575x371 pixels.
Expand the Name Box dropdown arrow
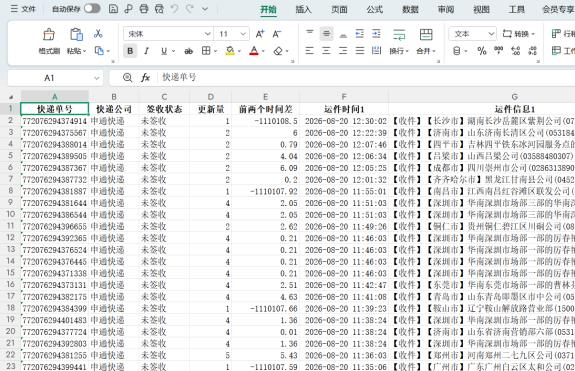tap(96, 78)
